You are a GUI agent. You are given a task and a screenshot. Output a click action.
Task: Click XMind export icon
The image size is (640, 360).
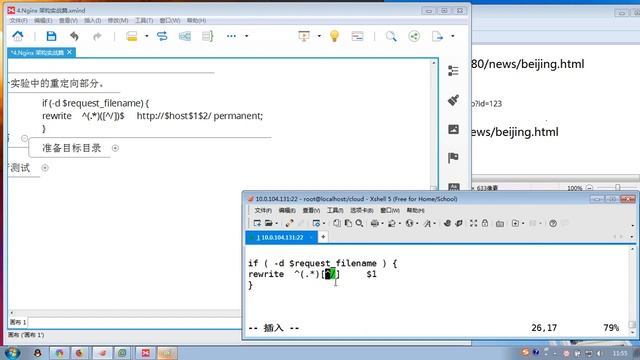(437, 36)
